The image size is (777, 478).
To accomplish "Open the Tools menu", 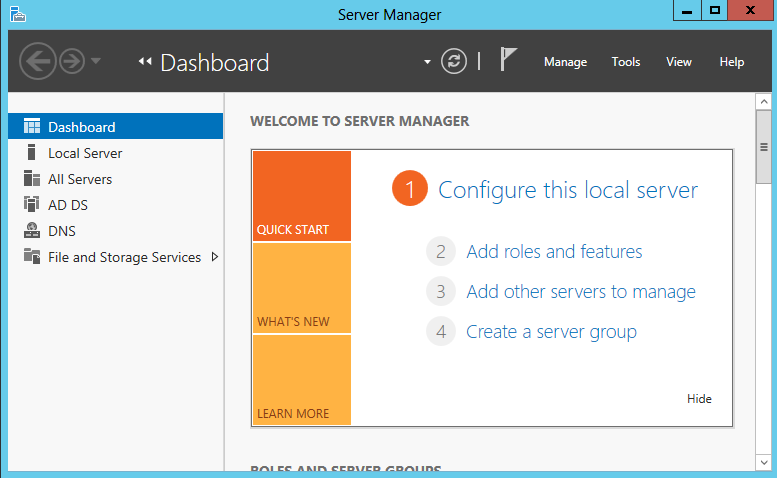I will (x=626, y=62).
